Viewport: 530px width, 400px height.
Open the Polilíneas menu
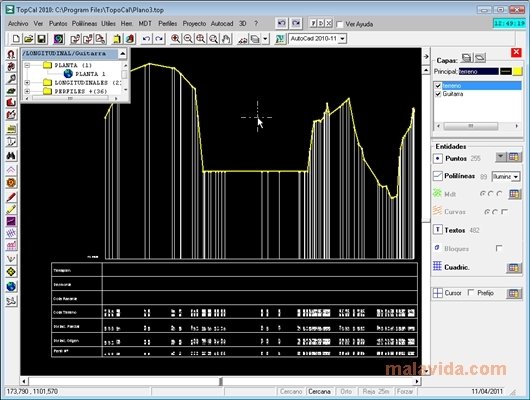[x=85, y=24]
